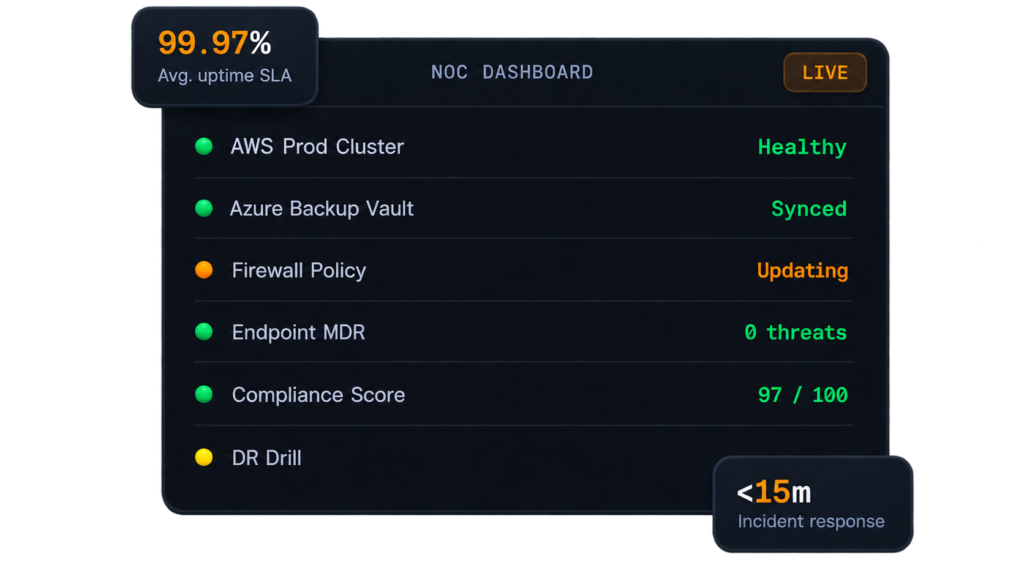Click the green dot next to Endpoint MDR
This screenshot has width=1024, height=576.
click(204, 332)
